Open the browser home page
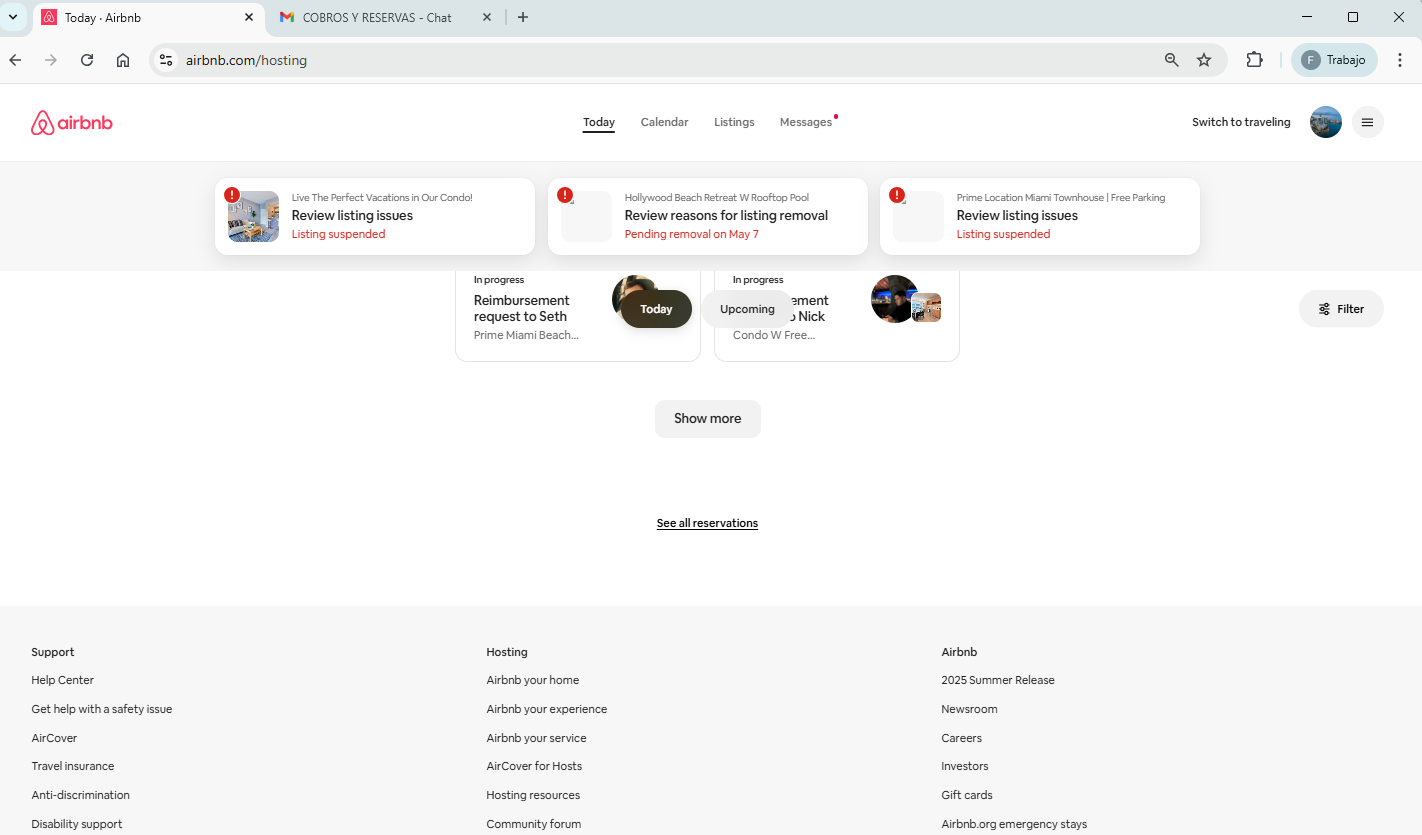Screen dimensions: 1422x835 [123, 60]
